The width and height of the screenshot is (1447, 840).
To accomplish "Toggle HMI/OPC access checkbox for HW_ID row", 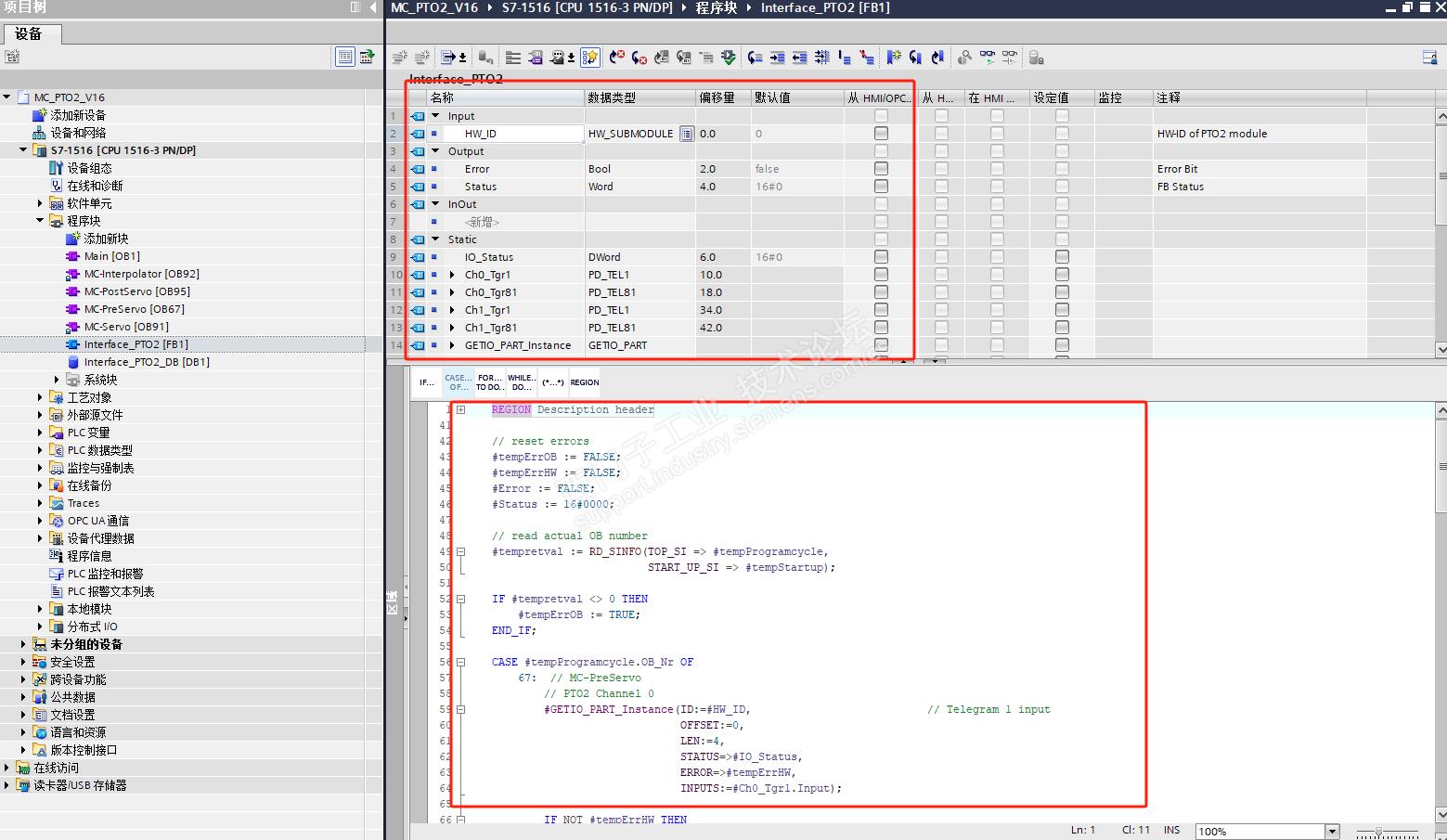I will 881,134.
